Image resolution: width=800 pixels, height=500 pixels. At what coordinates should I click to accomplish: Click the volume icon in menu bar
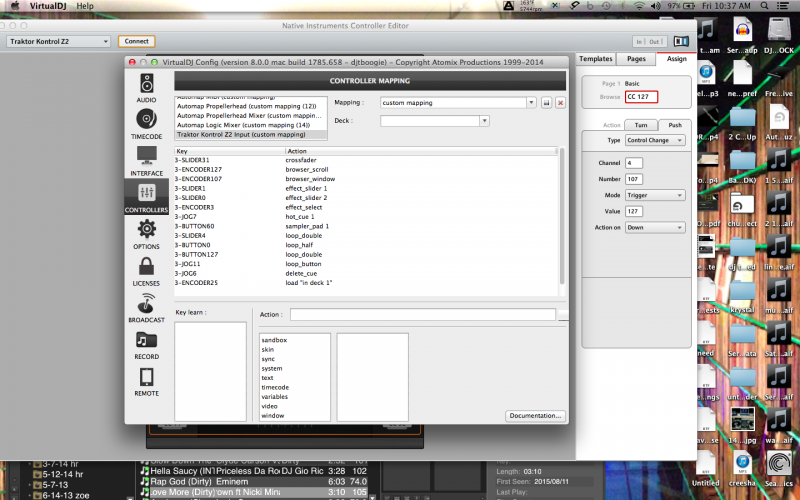pyautogui.click(x=656, y=6)
